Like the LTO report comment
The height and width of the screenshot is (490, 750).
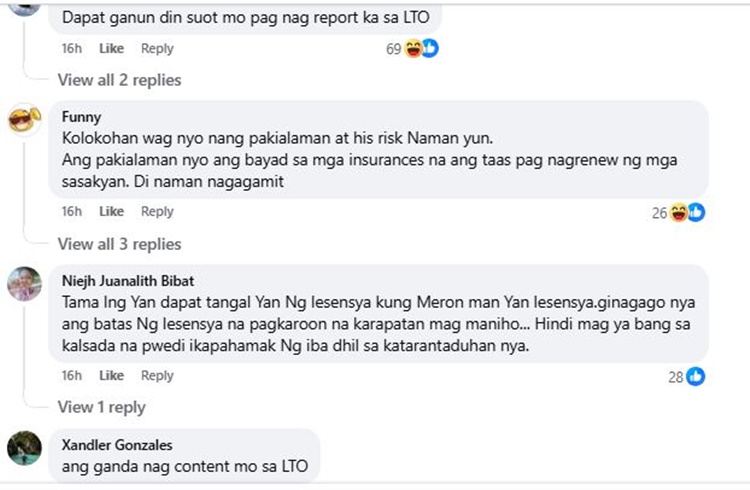(111, 48)
